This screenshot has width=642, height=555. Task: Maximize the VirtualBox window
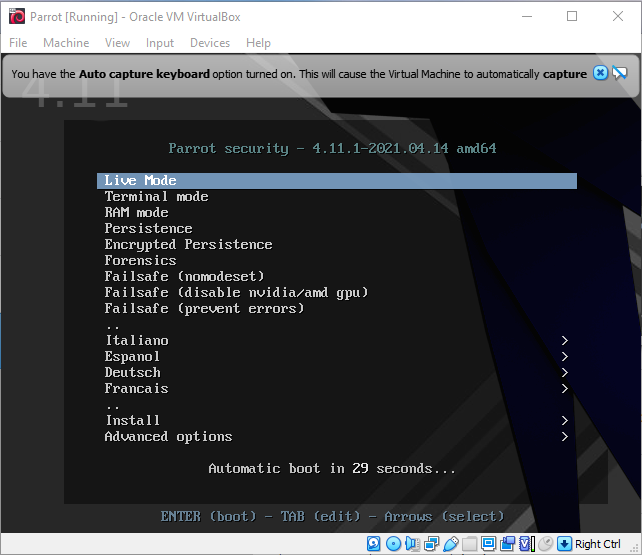(x=572, y=16)
